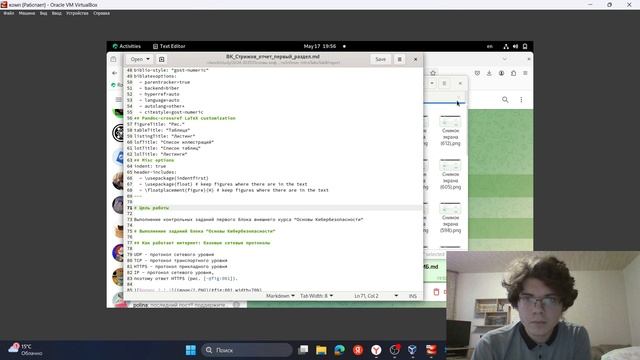Open VirtualBox from the taskbar
The height and width of the screenshot is (360, 640).
(413, 350)
